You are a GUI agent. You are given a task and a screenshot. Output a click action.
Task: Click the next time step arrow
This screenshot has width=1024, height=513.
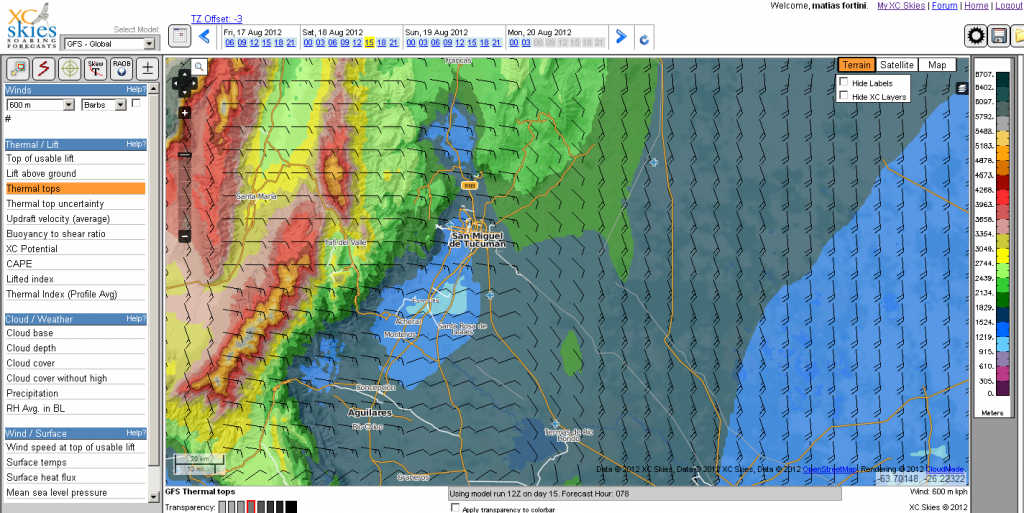pos(620,37)
